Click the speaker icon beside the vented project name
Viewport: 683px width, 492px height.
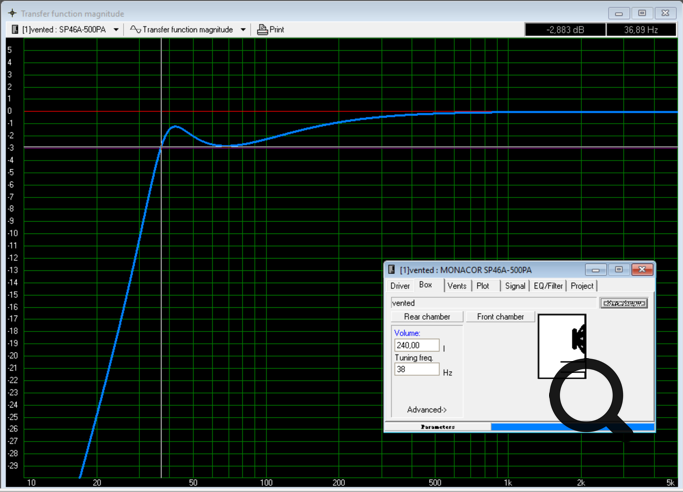click(x=14, y=30)
